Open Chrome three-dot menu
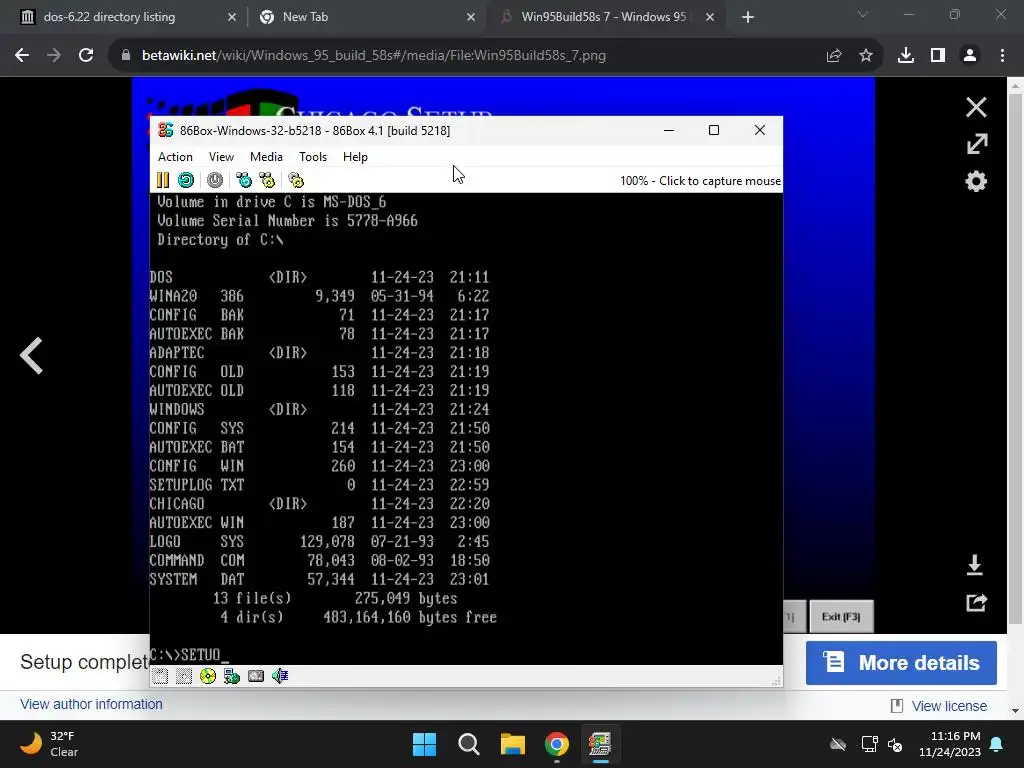 pyautogui.click(x=1002, y=56)
